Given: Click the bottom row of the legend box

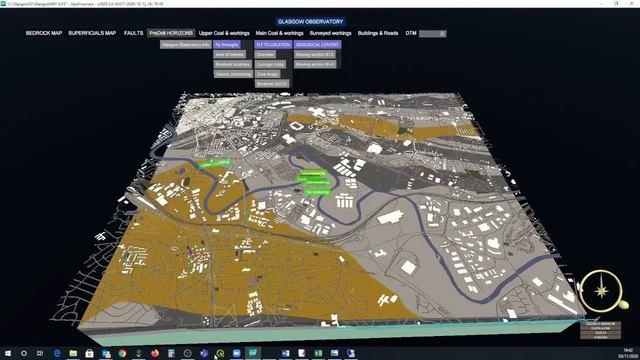Looking at the screenshot, I should point(600,337).
